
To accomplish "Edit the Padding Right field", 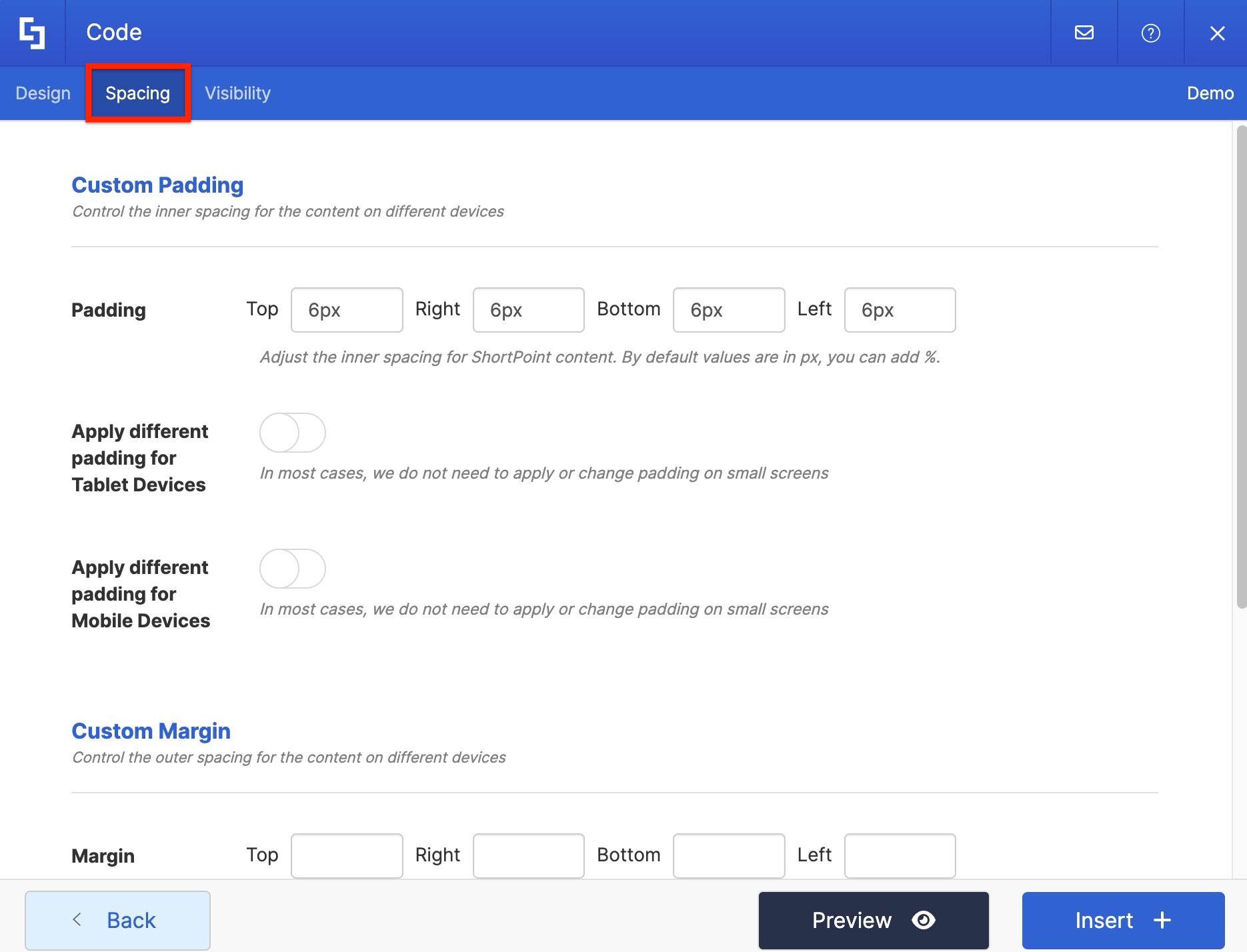I will point(529,310).
